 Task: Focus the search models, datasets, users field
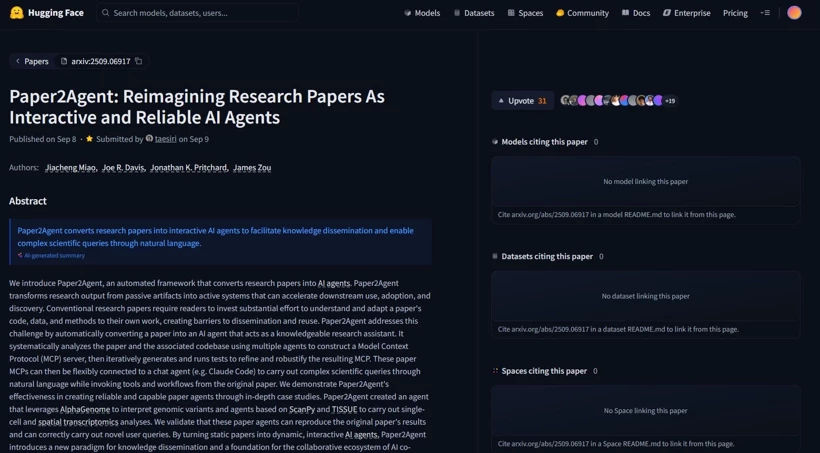200,13
